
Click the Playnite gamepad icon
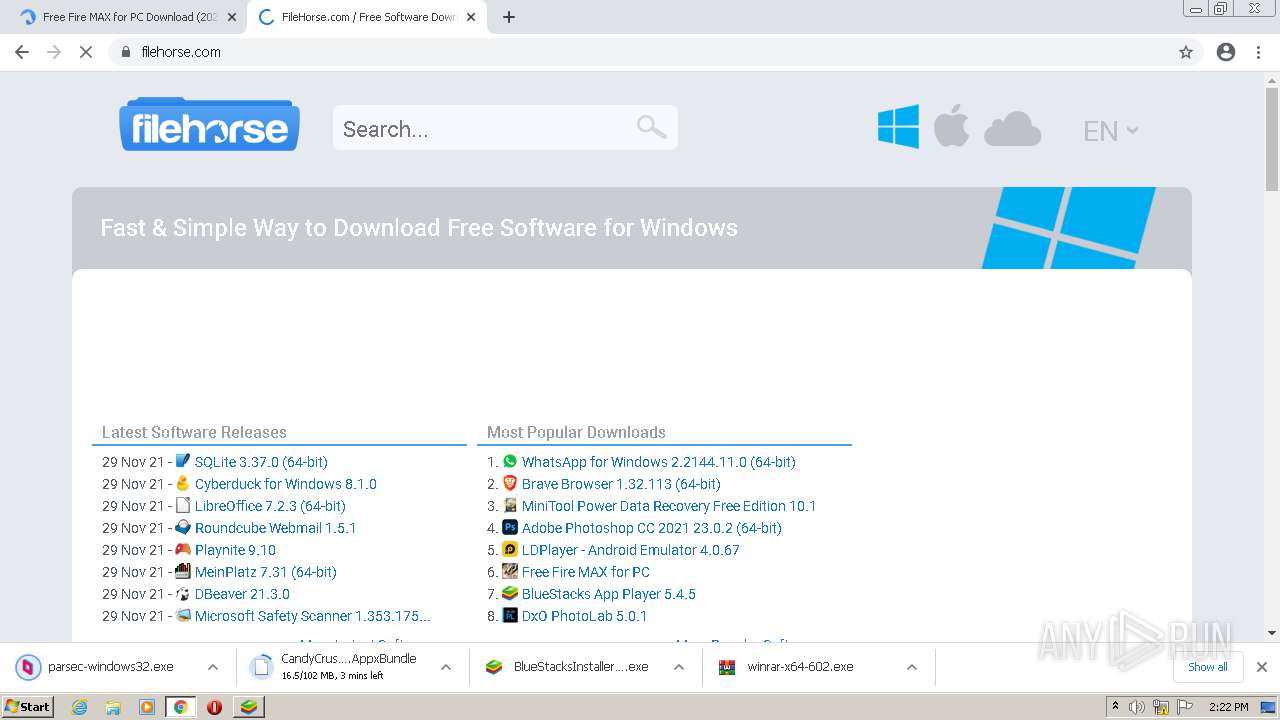183,549
